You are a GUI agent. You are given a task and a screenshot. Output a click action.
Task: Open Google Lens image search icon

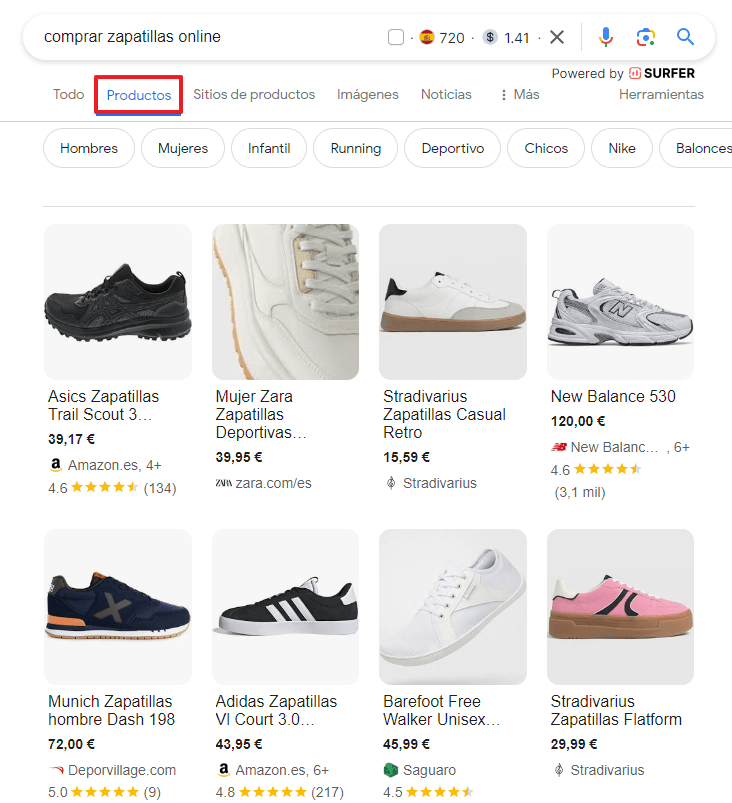645,37
